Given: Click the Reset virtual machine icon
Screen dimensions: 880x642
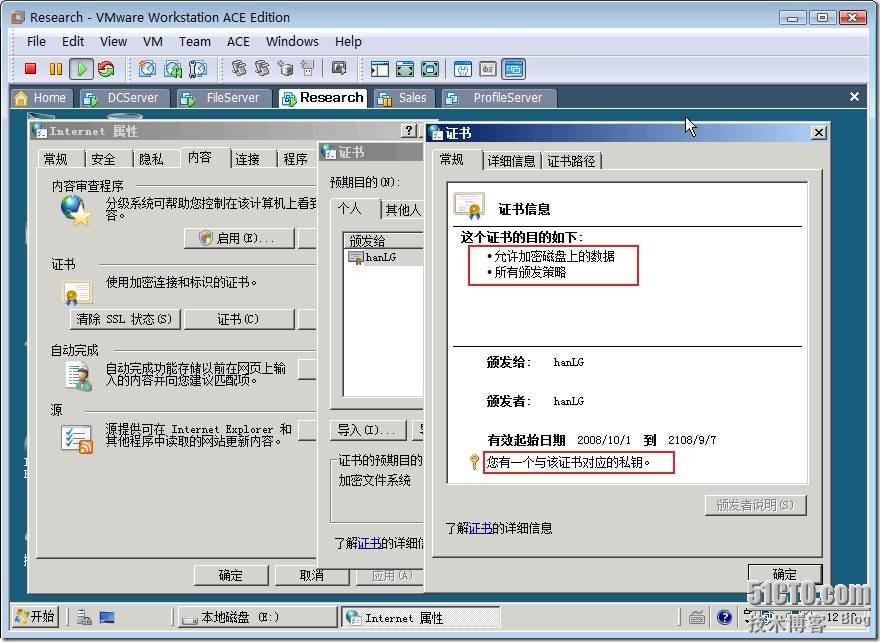Looking at the screenshot, I should pyautogui.click(x=106, y=69).
